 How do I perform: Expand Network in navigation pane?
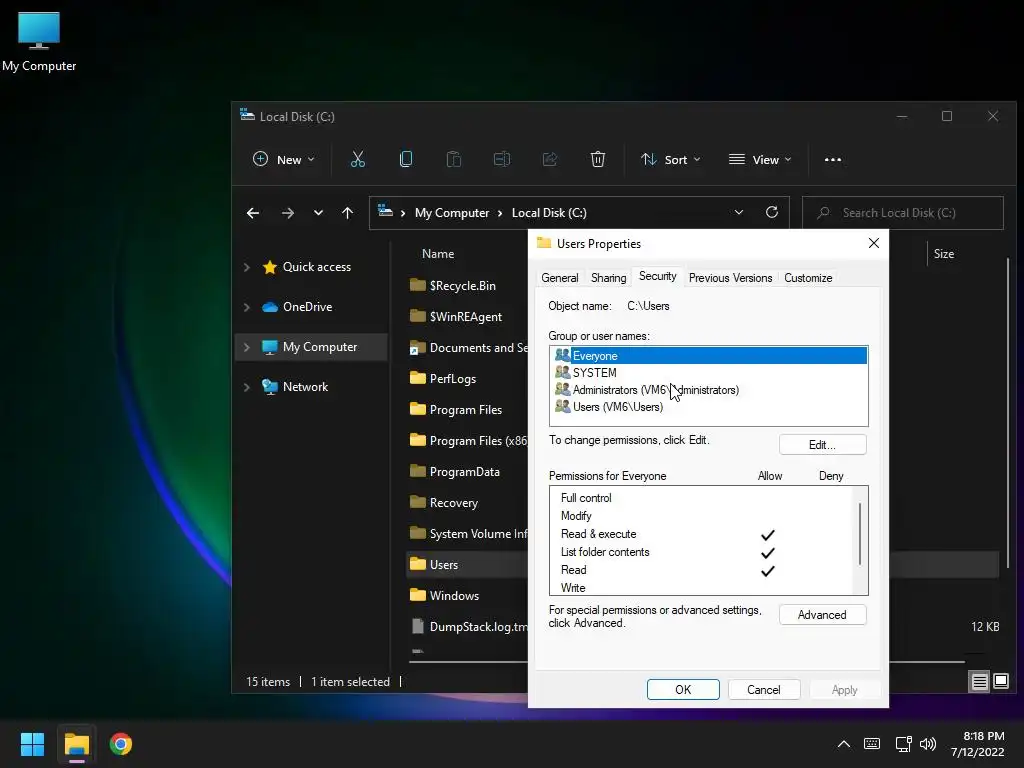click(x=247, y=387)
